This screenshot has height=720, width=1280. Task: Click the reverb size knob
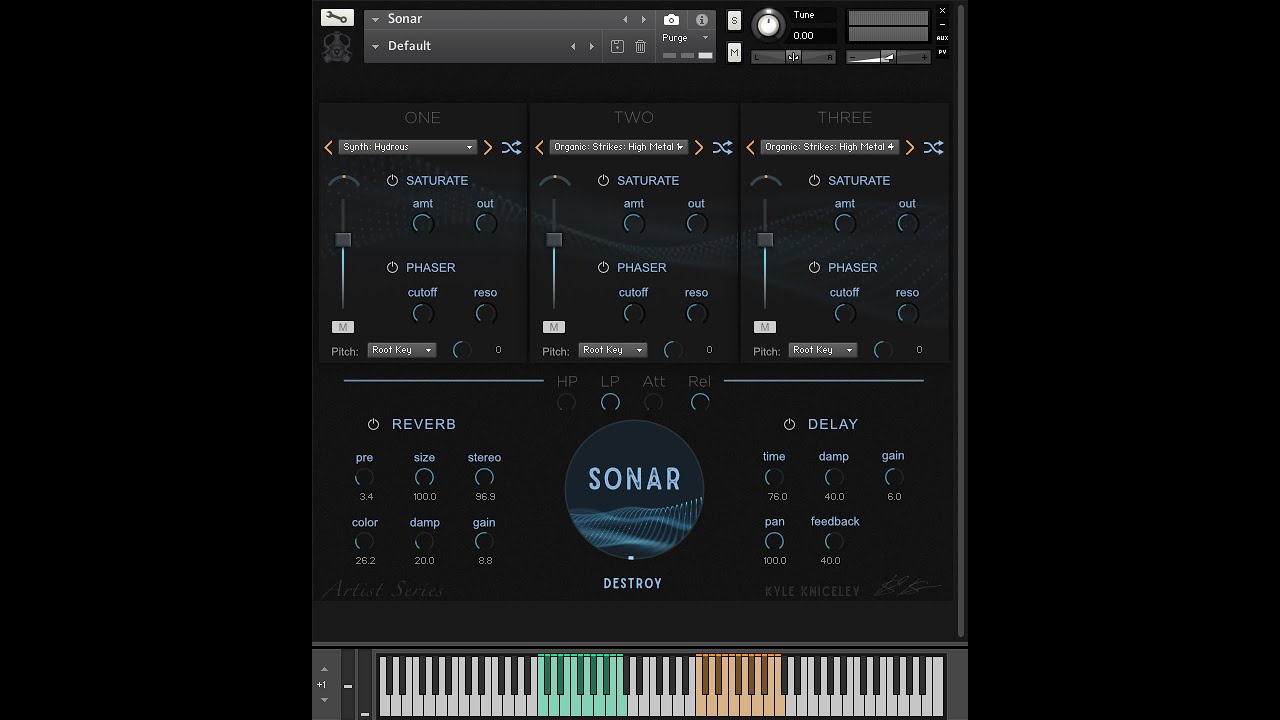(x=424, y=477)
